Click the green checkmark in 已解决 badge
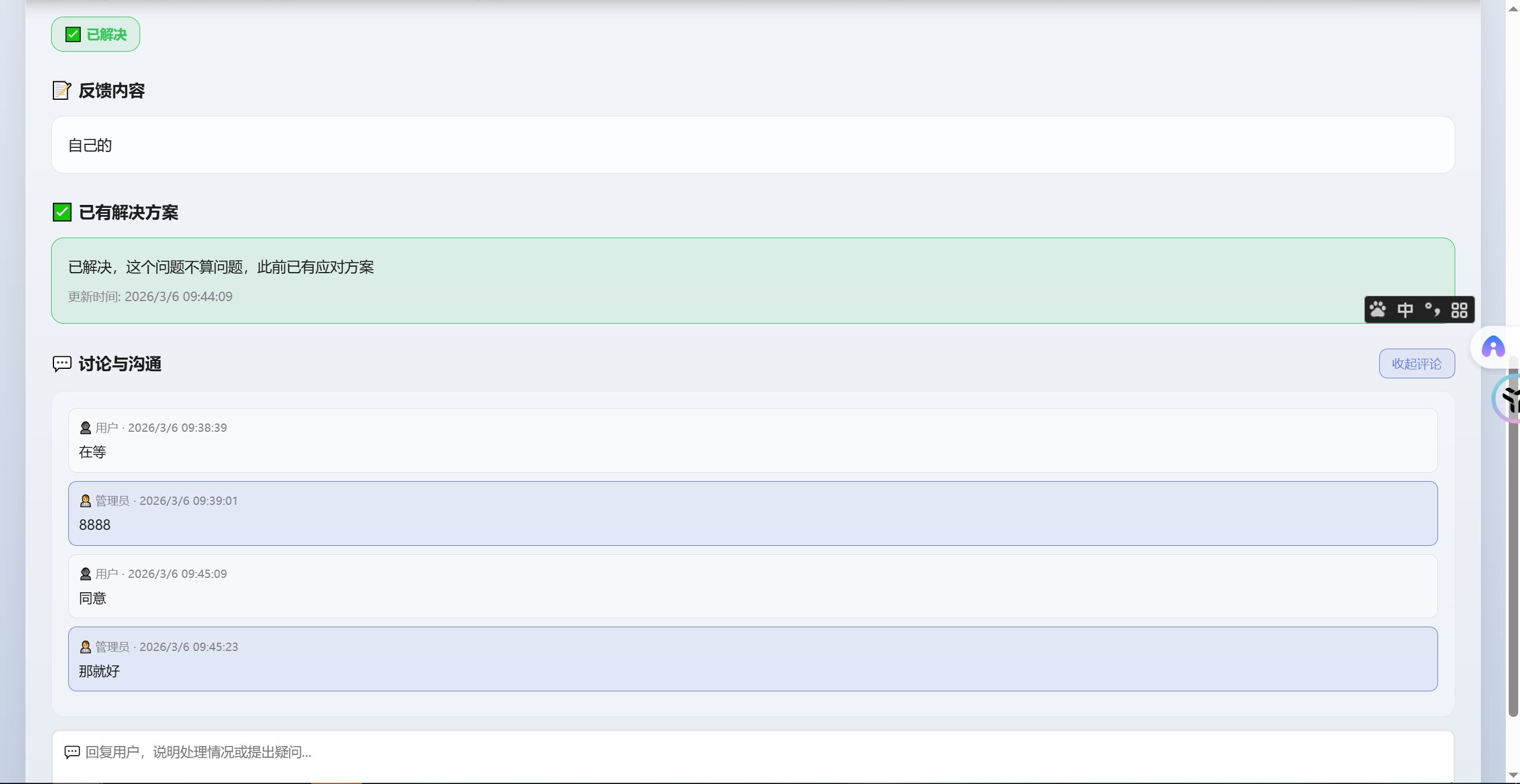Viewport: 1520px width, 784px height. (73, 34)
